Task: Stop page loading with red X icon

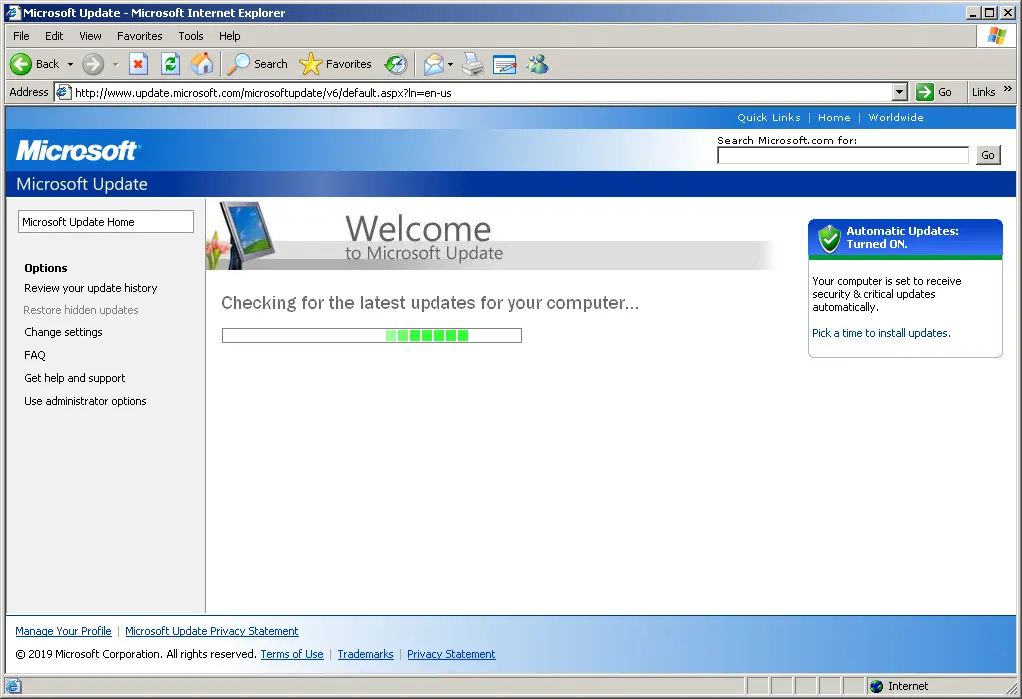Action: 138,64
